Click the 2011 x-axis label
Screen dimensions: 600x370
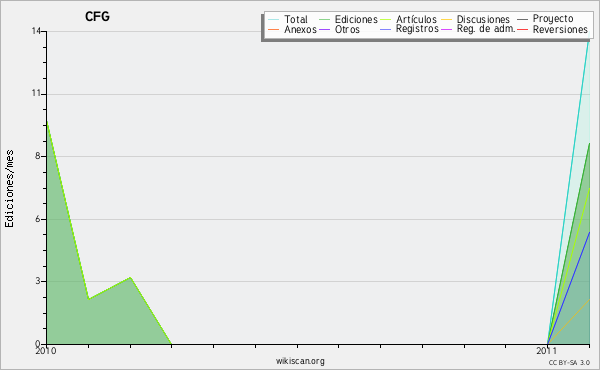[x=546, y=351]
